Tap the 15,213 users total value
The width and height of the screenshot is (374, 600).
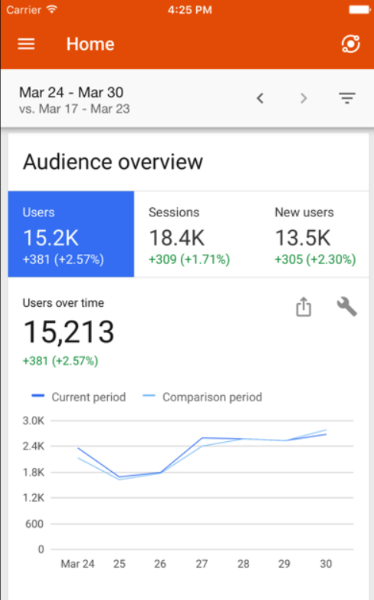(69, 332)
